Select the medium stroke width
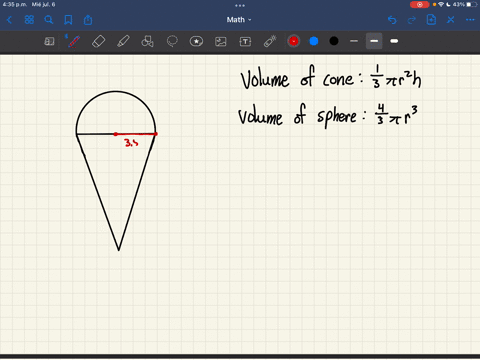 click(374, 41)
